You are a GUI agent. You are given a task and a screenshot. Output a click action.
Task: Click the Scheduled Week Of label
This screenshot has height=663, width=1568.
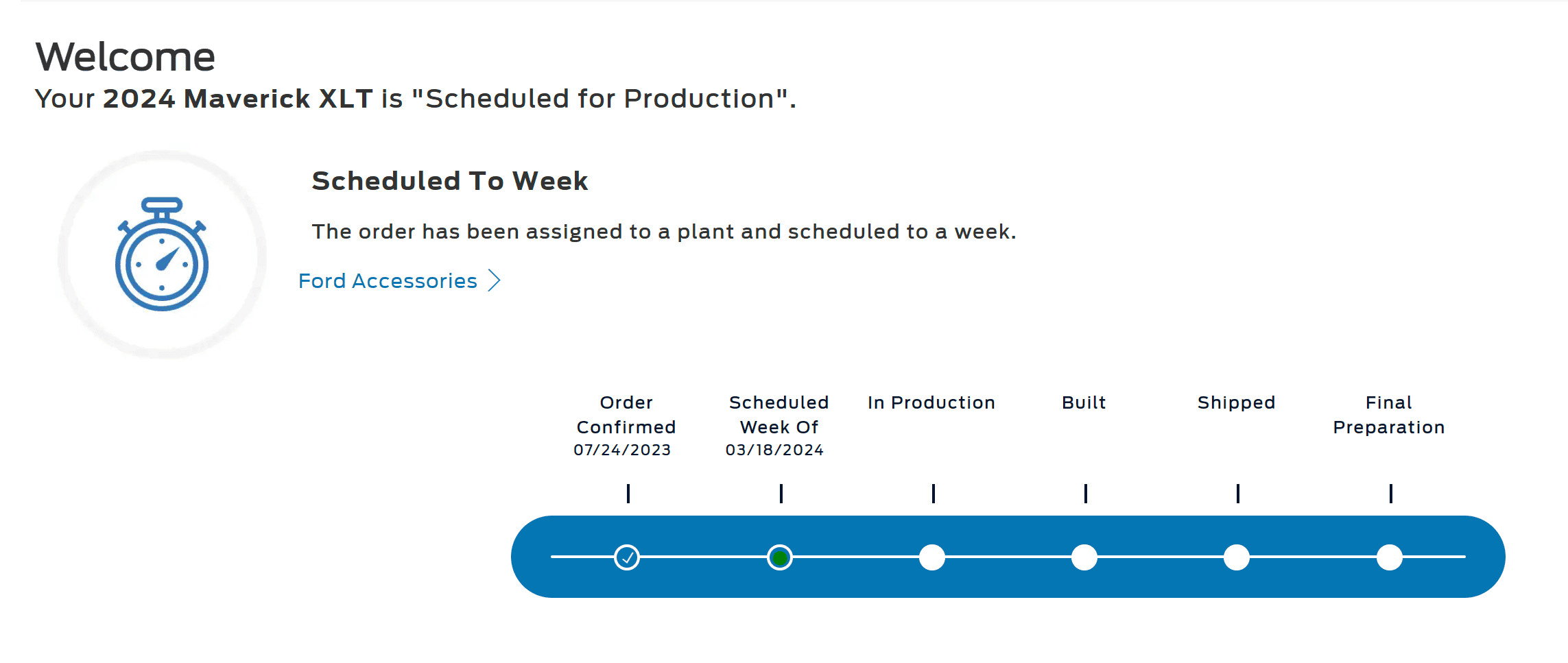click(779, 415)
